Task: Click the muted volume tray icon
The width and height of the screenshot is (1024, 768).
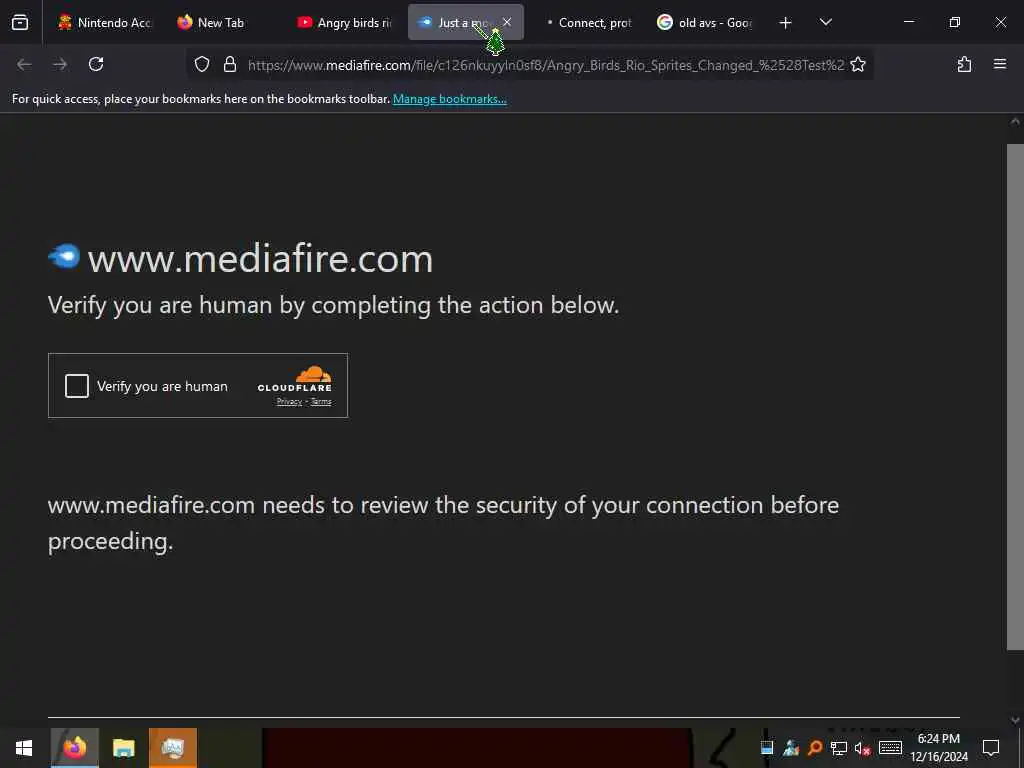Action: pyautogui.click(x=862, y=748)
